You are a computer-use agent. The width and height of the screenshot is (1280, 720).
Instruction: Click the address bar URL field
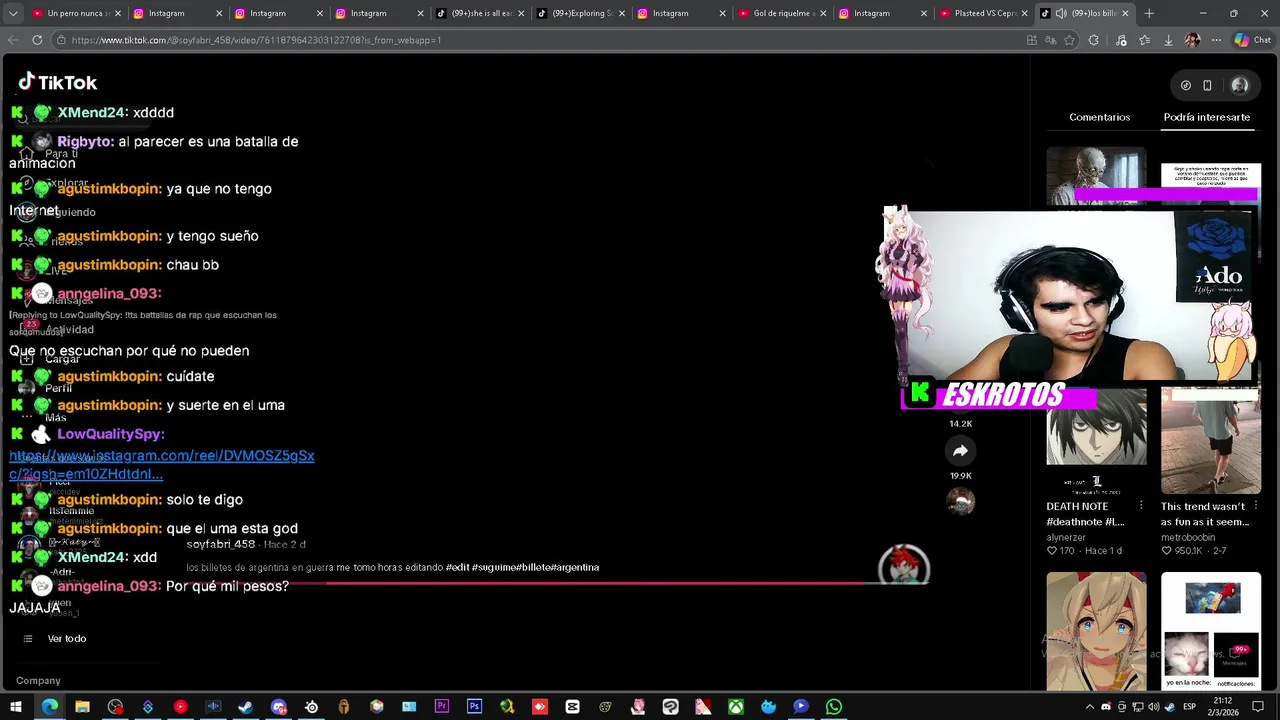point(540,40)
